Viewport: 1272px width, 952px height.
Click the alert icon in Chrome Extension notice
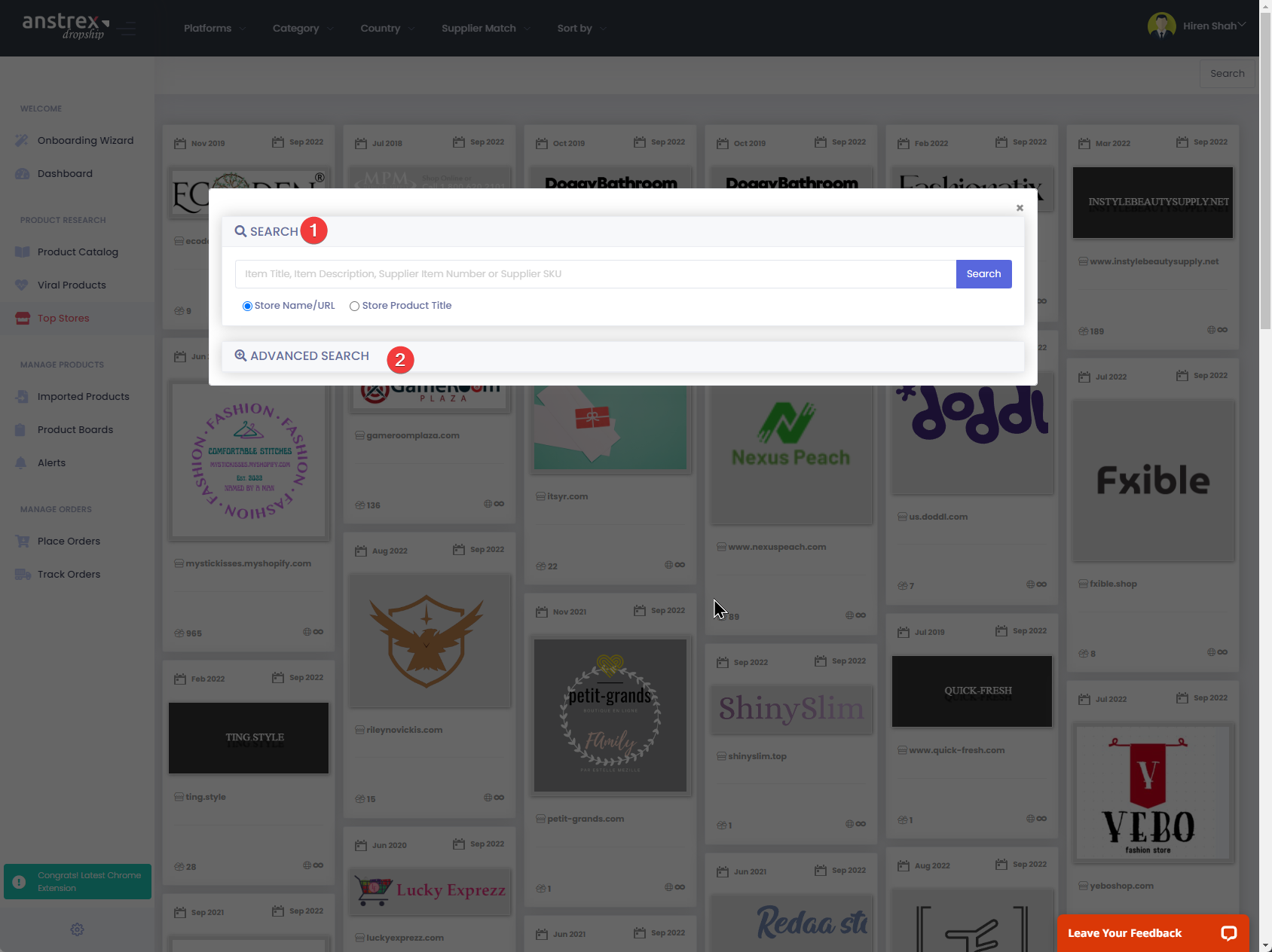click(20, 882)
